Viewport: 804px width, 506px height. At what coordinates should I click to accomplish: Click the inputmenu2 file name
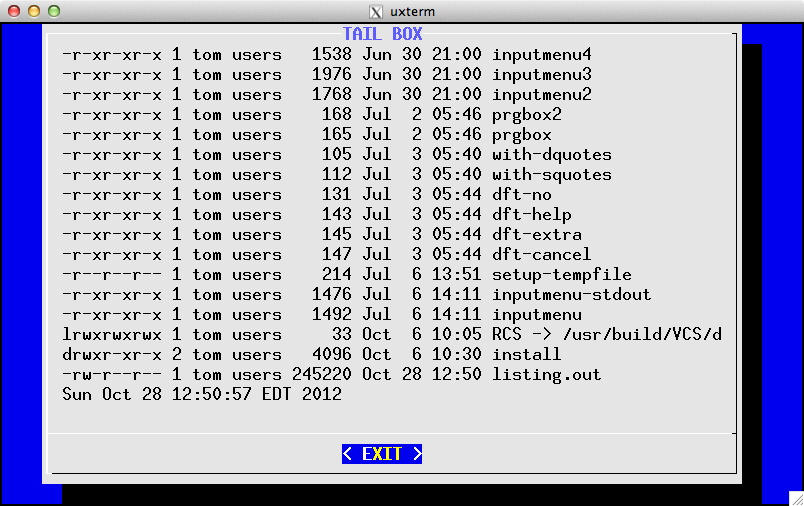click(x=541, y=94)
